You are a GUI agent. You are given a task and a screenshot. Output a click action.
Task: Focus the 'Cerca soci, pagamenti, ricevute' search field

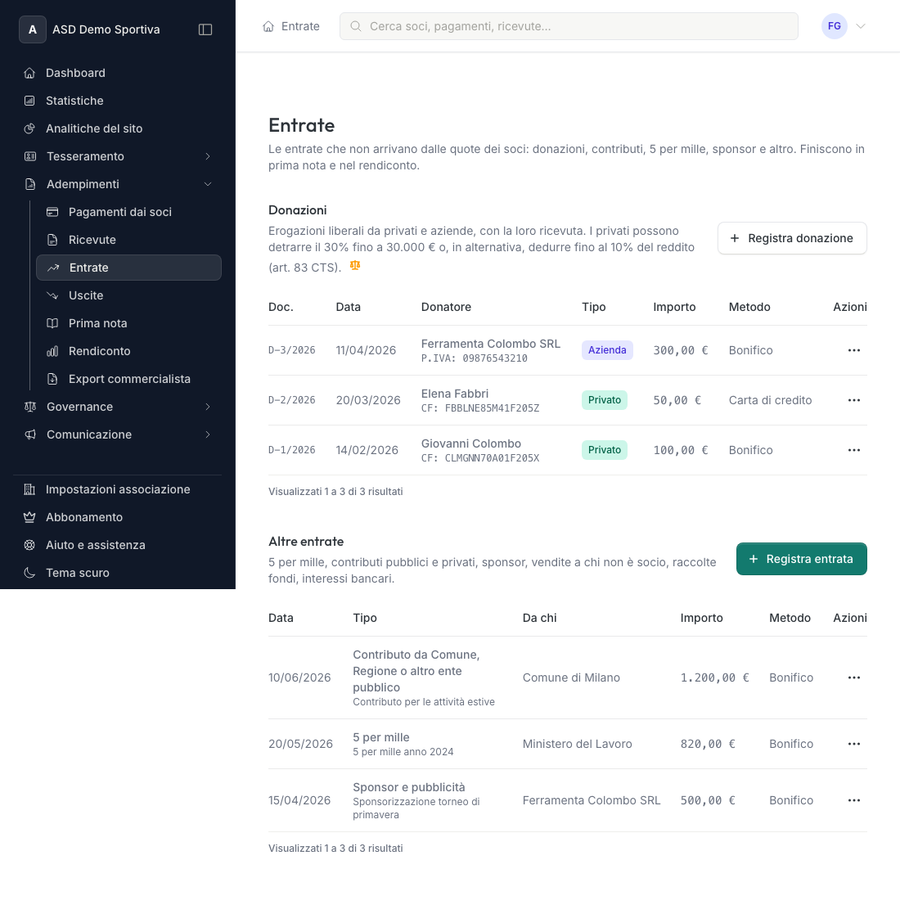tap(569, 26)
